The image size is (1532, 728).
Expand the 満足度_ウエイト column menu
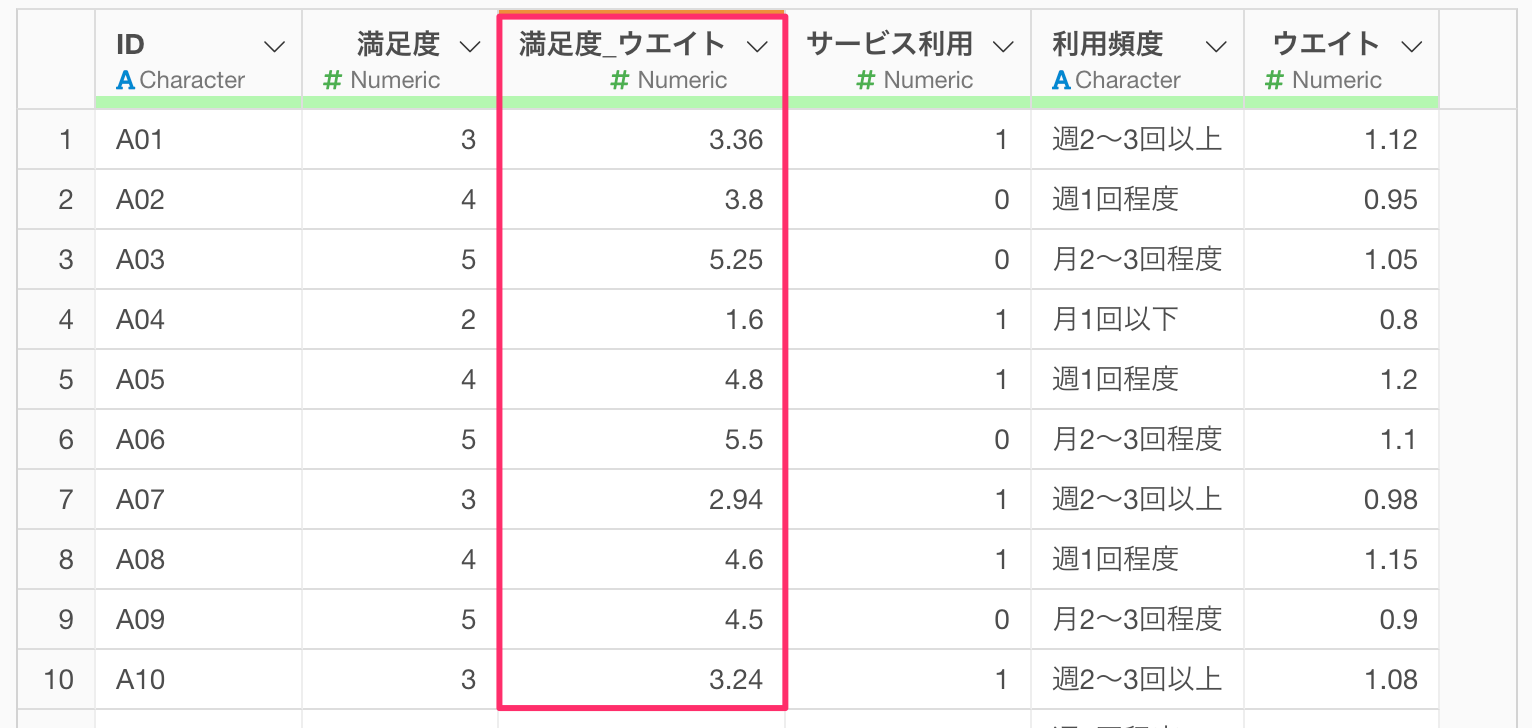coord(757,46)
